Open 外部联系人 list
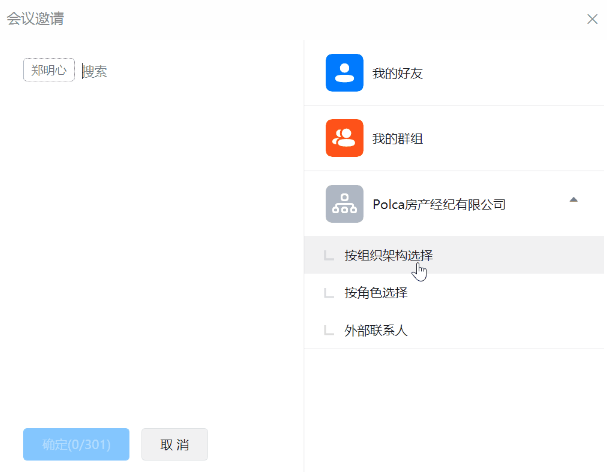Image resolution: width=607 pixels, height=472 pixels. (454, 330)
